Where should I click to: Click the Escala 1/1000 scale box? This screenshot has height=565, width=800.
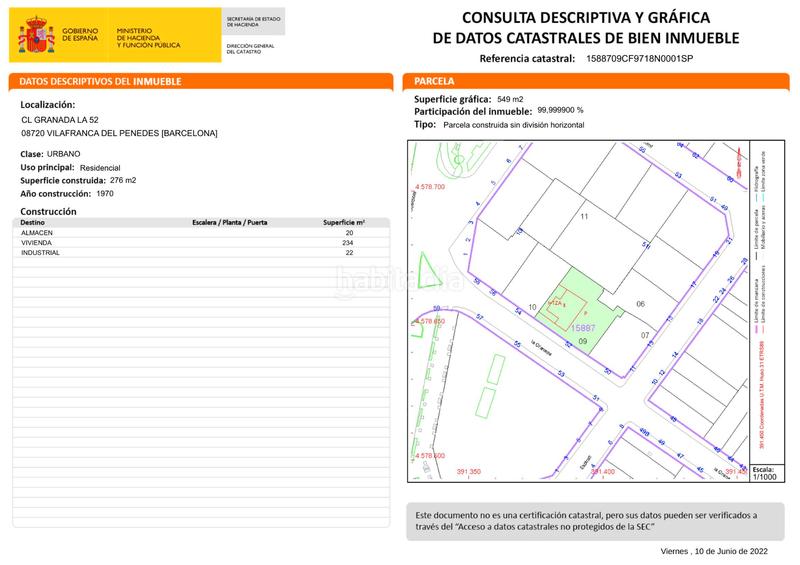(x=765, y=473)
